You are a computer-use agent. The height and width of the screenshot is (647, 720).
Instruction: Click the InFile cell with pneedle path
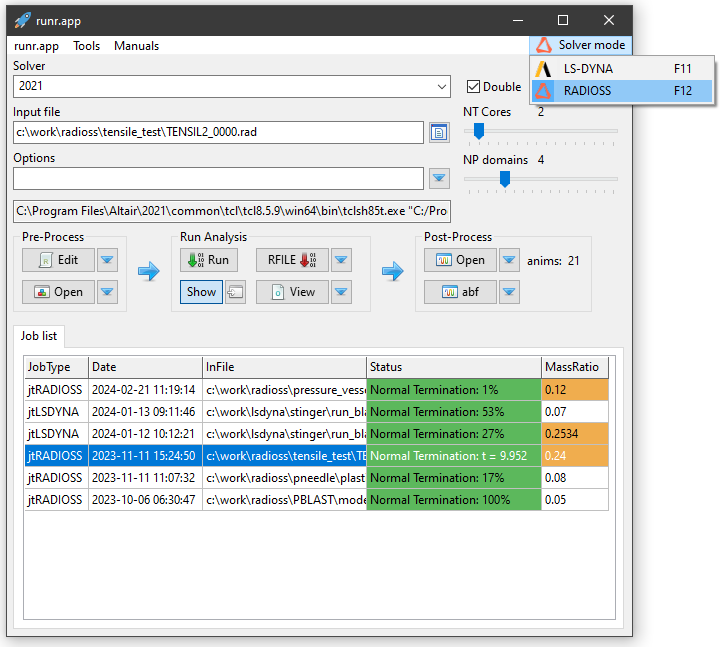pos(284,478)
